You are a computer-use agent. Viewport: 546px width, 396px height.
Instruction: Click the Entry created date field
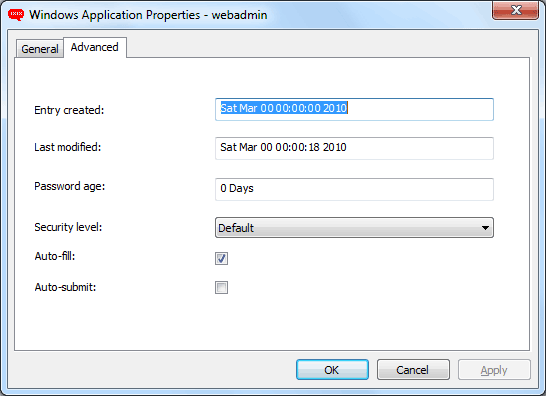tap(354, 109)
